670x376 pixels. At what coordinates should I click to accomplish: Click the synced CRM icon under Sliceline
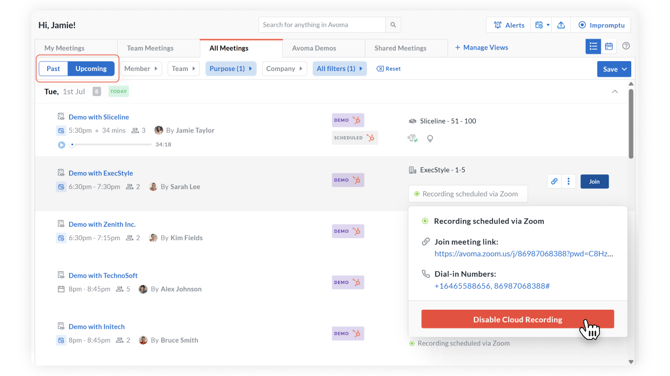[412, 138]
